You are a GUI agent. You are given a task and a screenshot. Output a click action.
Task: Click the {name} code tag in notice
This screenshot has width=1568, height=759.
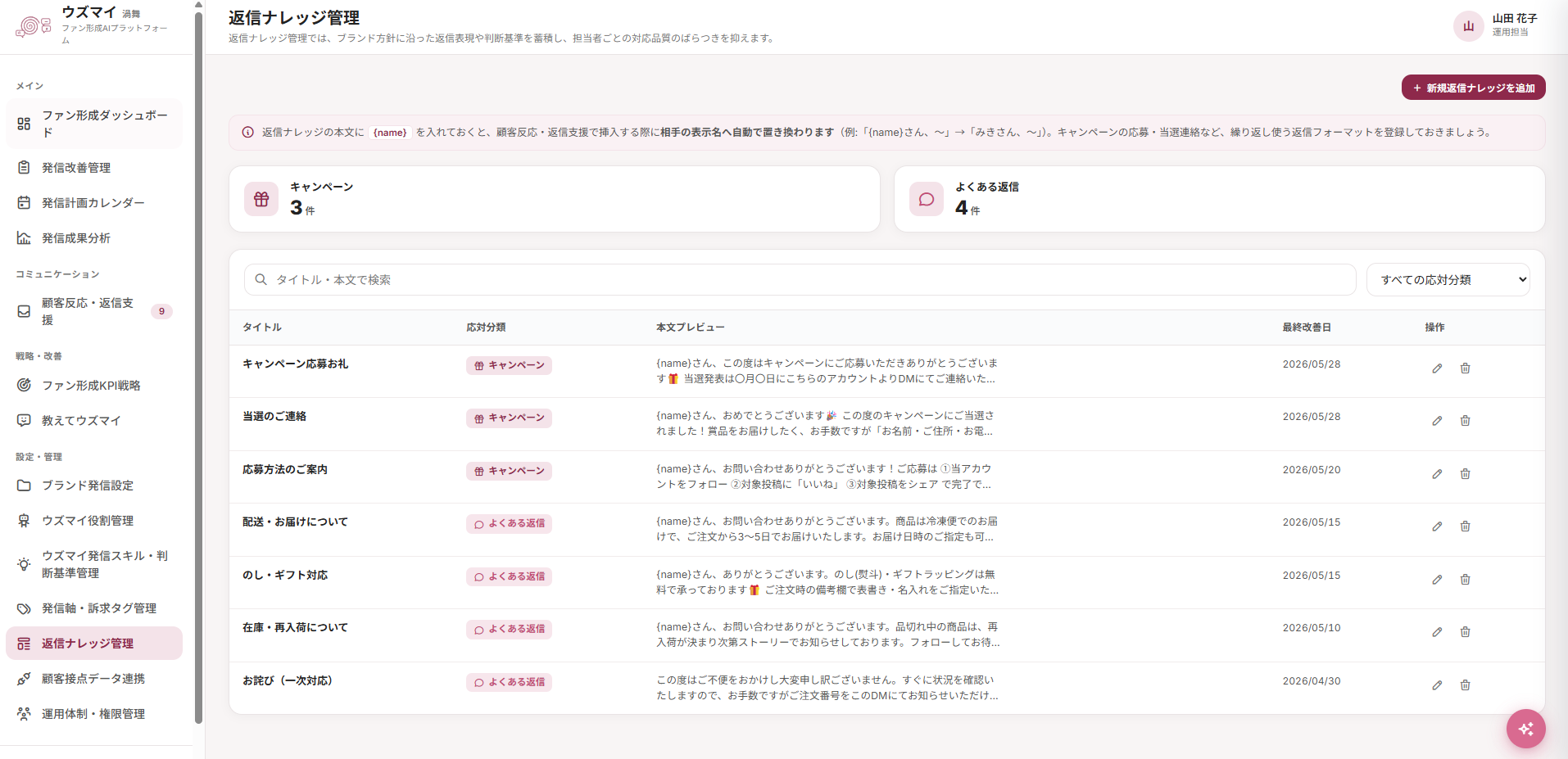point(390,133)
